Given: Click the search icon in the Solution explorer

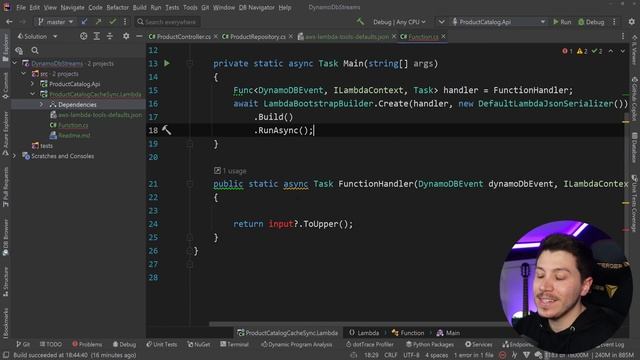Looking at the screenshot, I should coord(35,50).
